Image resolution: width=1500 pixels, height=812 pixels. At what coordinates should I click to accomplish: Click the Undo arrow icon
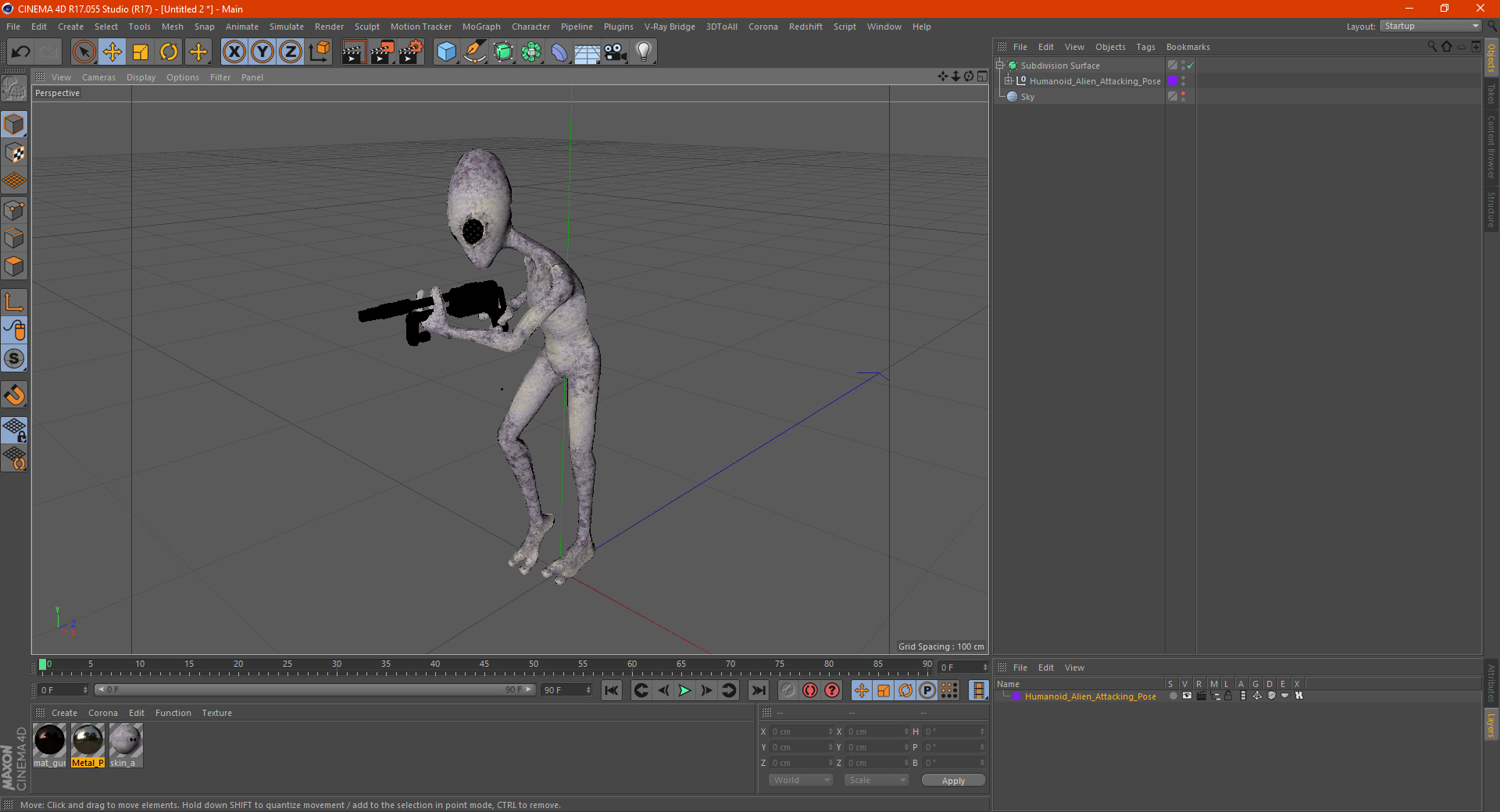tap(20, 52)
